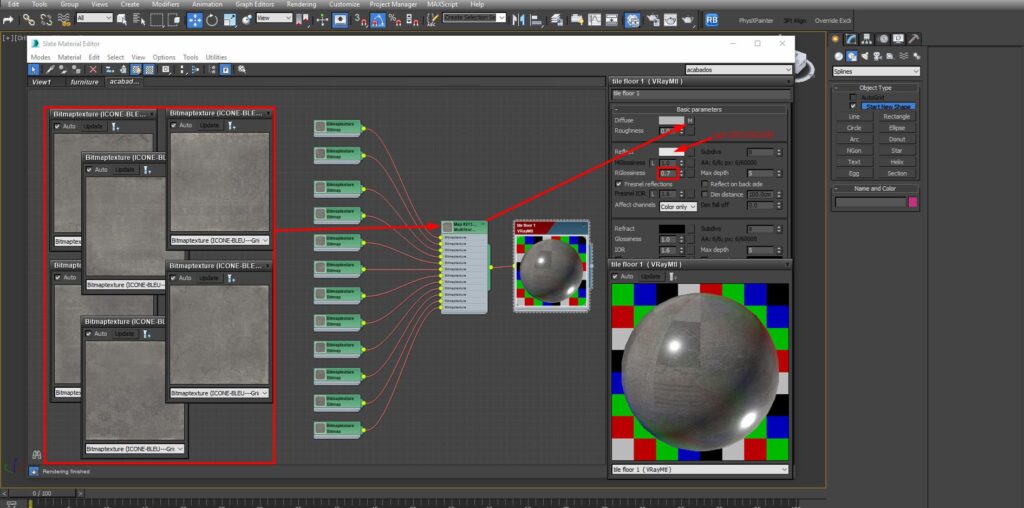The width and height of the screenshot is (1024, 508).
Task: Click binoculars search icon in Slate view
Action: pos(37,454)
